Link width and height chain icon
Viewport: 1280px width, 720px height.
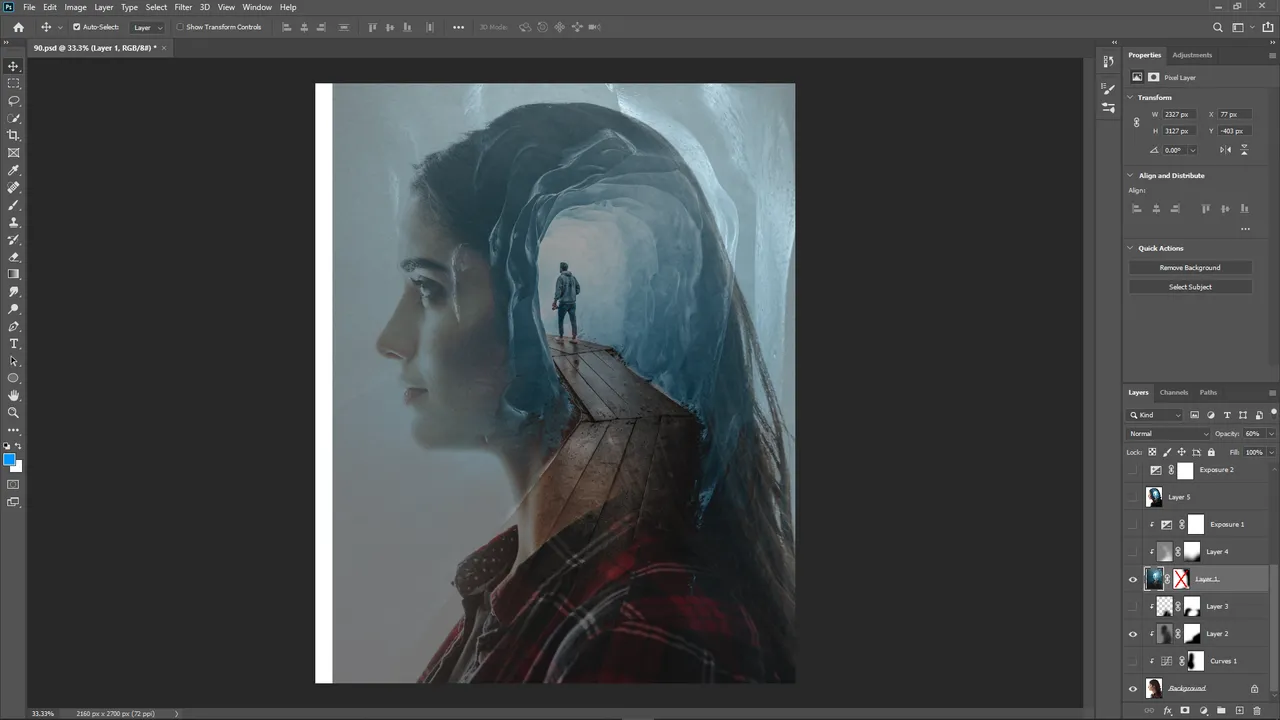click(x=1136, y=123)
